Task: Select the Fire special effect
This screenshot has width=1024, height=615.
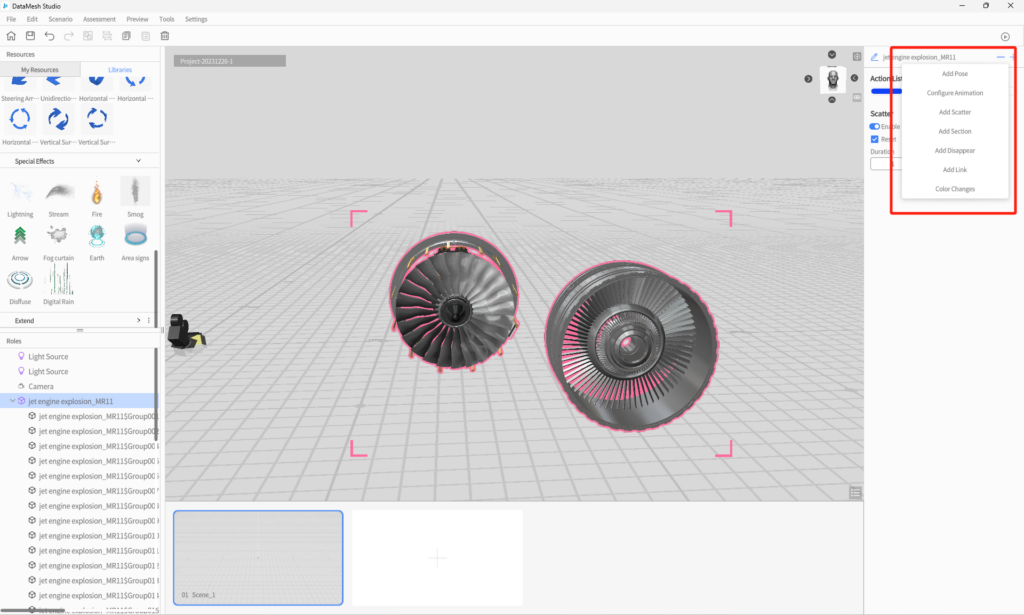Action: [97, 198]
